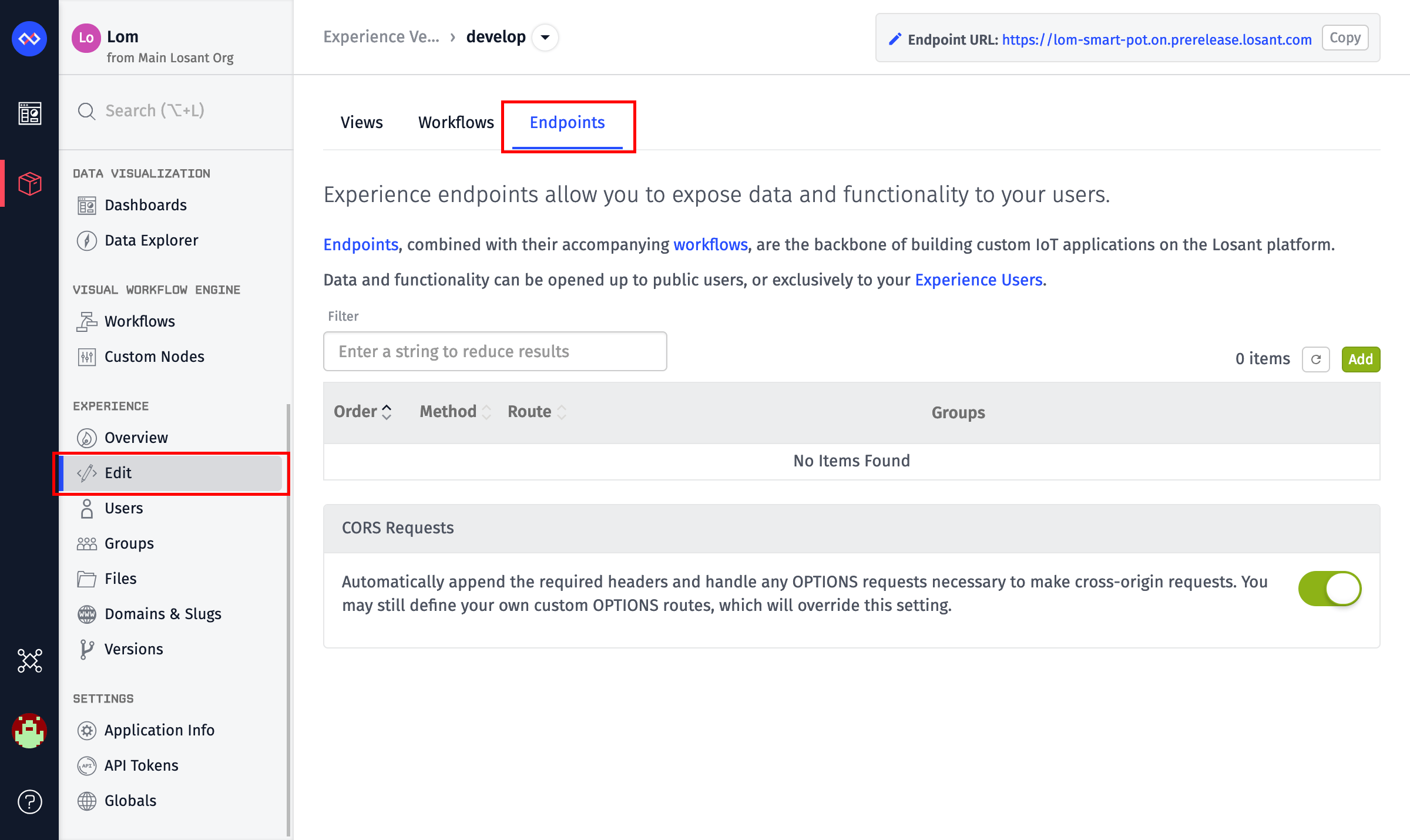Focus the Filter input field

click(x=495, y=351)
